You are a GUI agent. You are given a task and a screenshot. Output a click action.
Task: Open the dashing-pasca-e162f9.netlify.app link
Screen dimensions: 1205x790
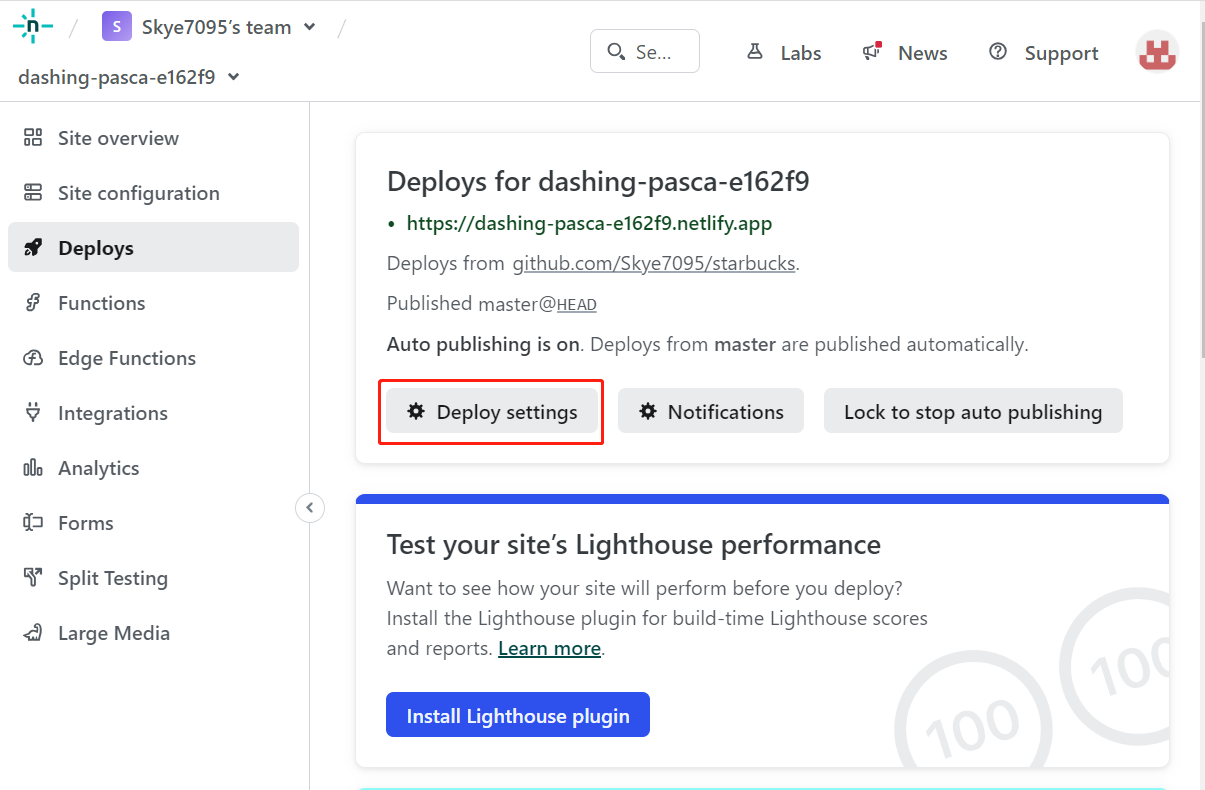[589, 223]
